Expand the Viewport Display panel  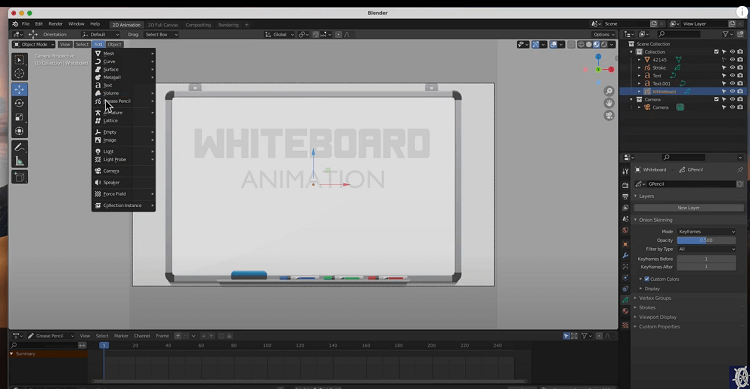pyautogui.click(x=658, y=317)
